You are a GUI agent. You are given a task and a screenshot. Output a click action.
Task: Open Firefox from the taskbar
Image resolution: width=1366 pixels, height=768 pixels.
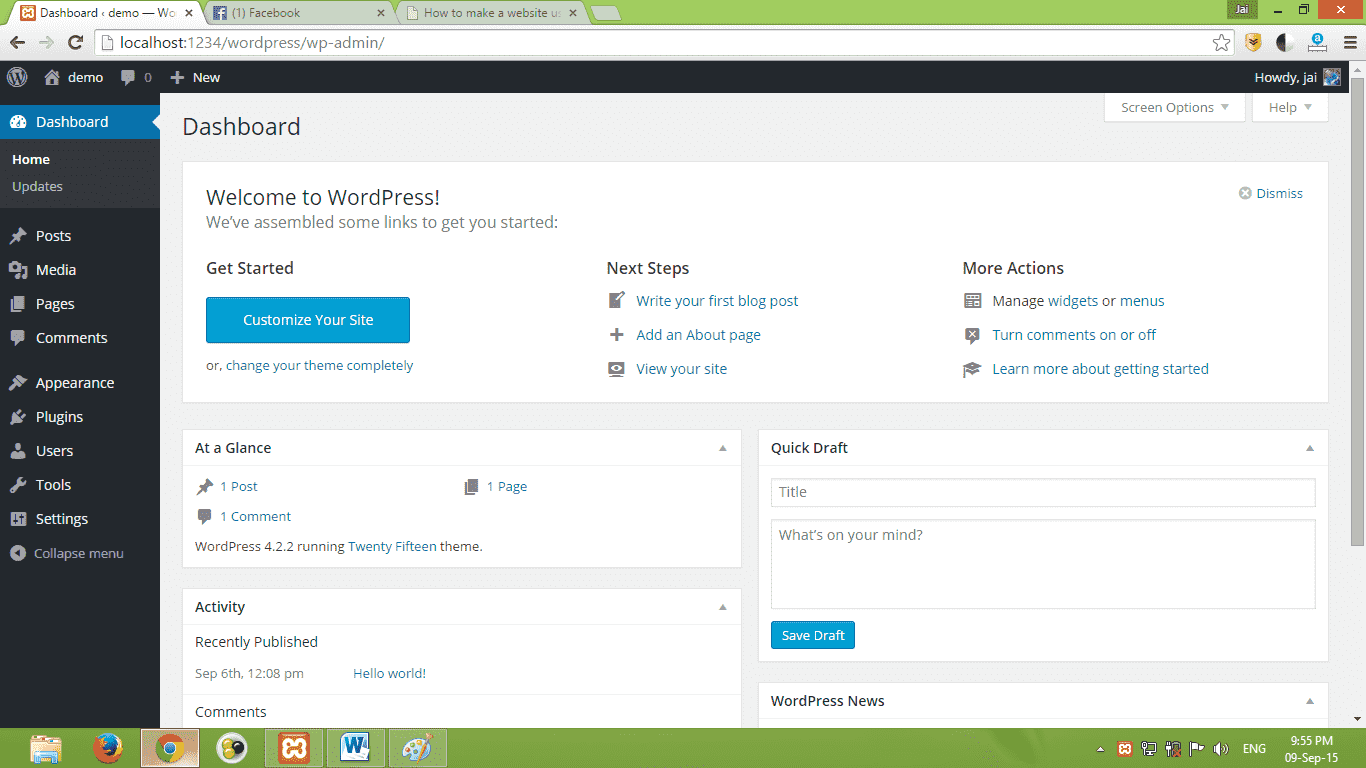tap(108, 748)
